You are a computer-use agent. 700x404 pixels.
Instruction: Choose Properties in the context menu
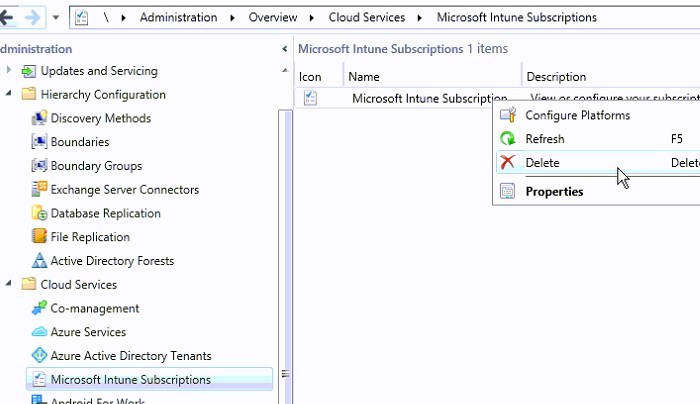pos(598,192)
